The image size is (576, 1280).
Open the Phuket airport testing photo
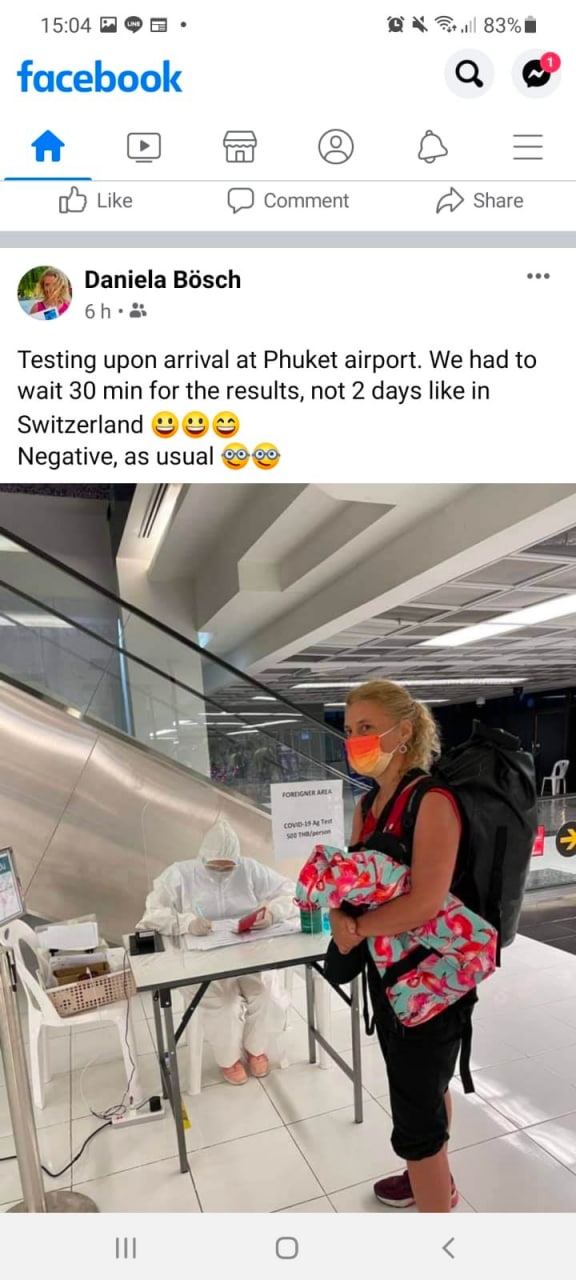[288, 848]
